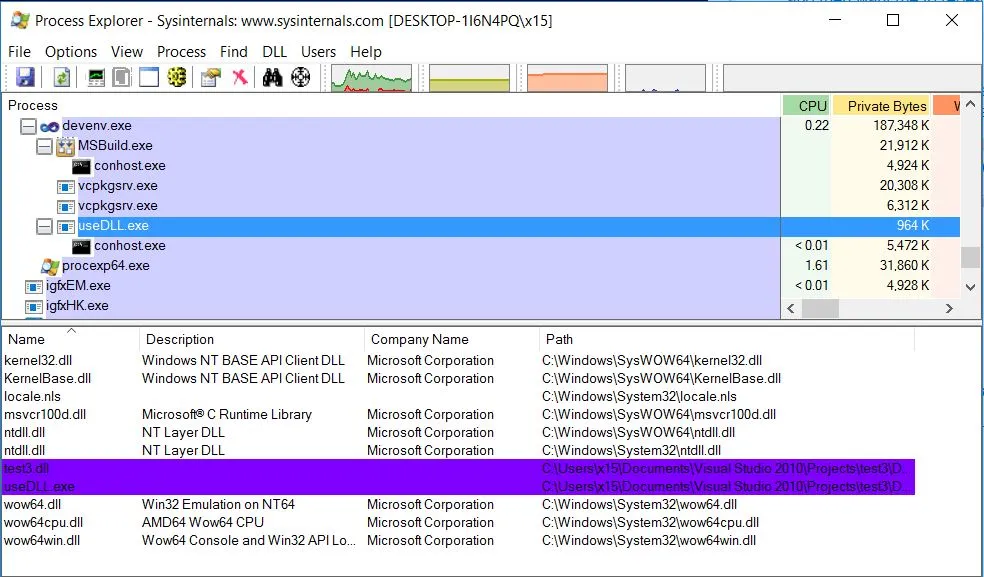Click the devenv.exe process icon
984x577 pixels.
click(x=50, y=127)
